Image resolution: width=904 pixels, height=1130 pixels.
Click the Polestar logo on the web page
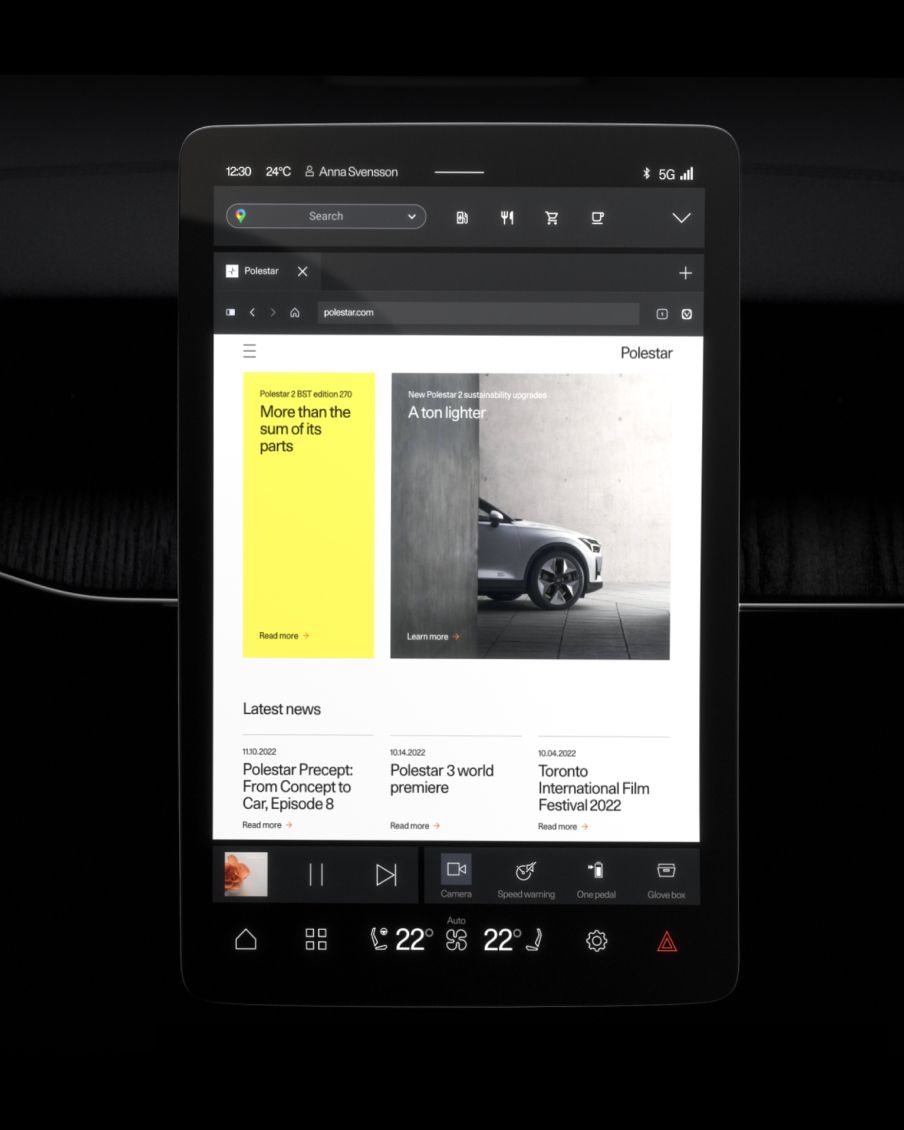click(x=646, y=353)
